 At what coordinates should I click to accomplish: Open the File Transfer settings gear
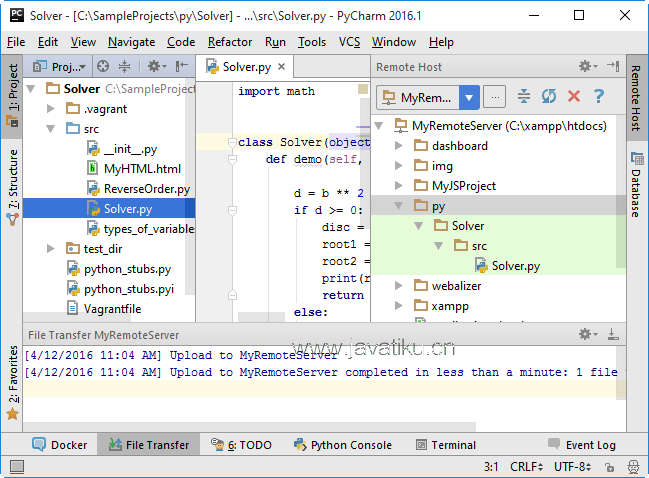587,334
